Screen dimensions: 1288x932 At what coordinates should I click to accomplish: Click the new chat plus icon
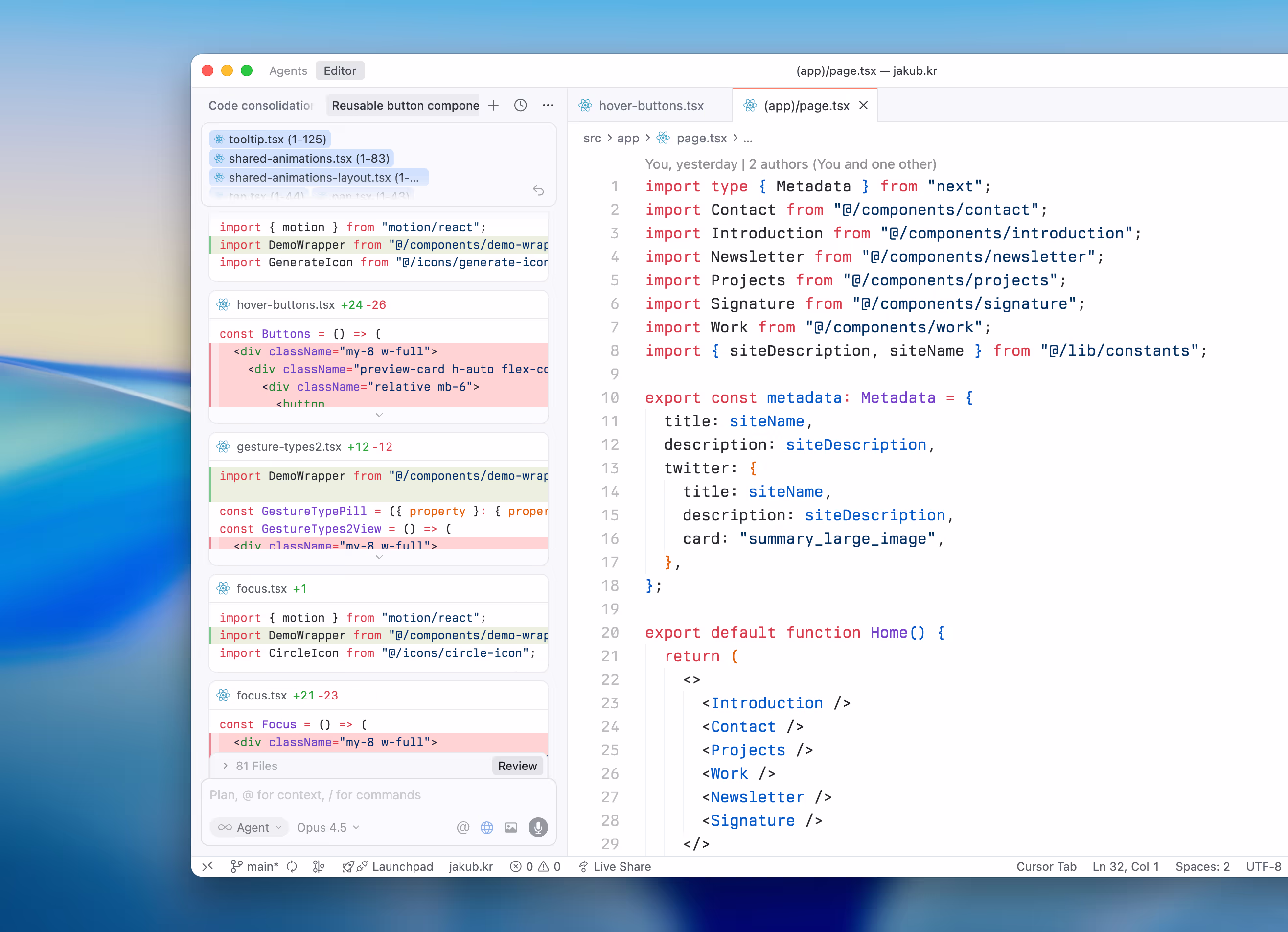click(x=493, y=105)
